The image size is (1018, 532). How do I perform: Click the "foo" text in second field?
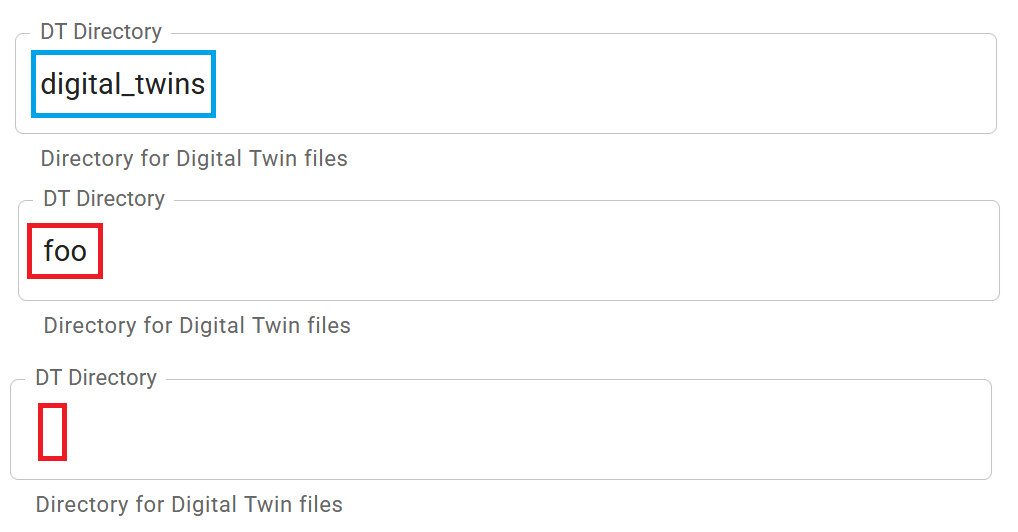coord(65,251)
